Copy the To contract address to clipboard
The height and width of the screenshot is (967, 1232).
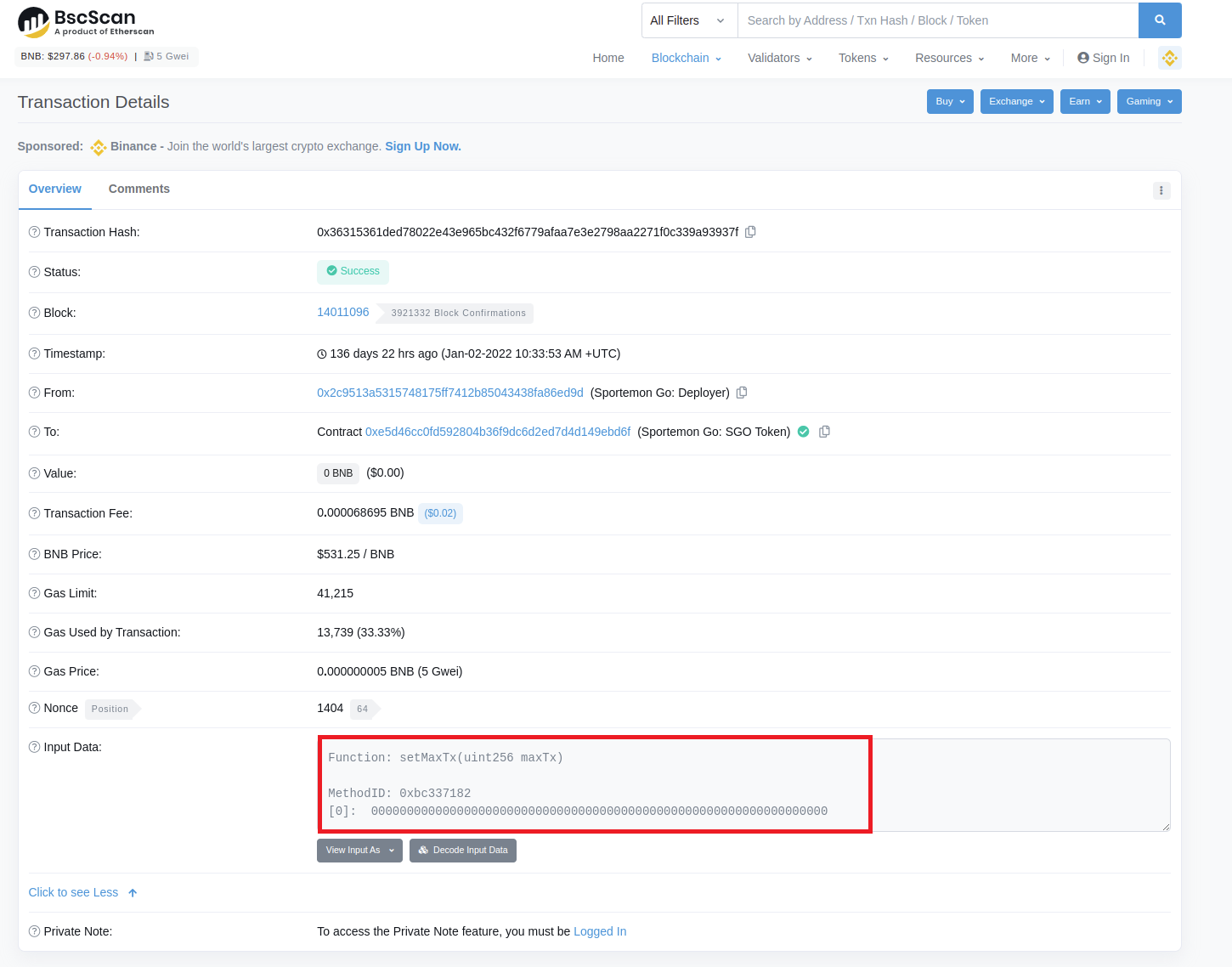[x=824, y=432]
